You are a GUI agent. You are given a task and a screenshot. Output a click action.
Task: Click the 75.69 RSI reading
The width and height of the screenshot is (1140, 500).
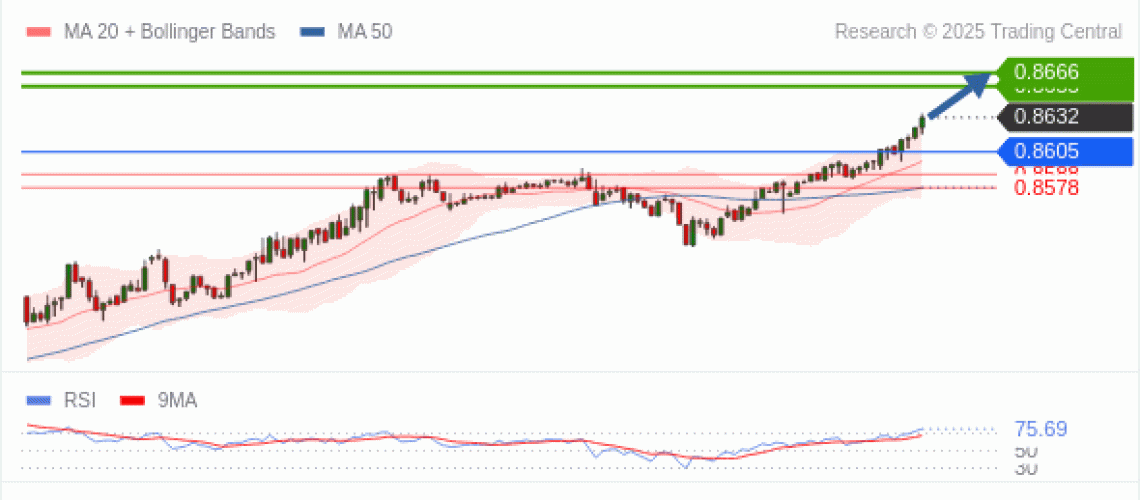click(x=1040, y=429)
